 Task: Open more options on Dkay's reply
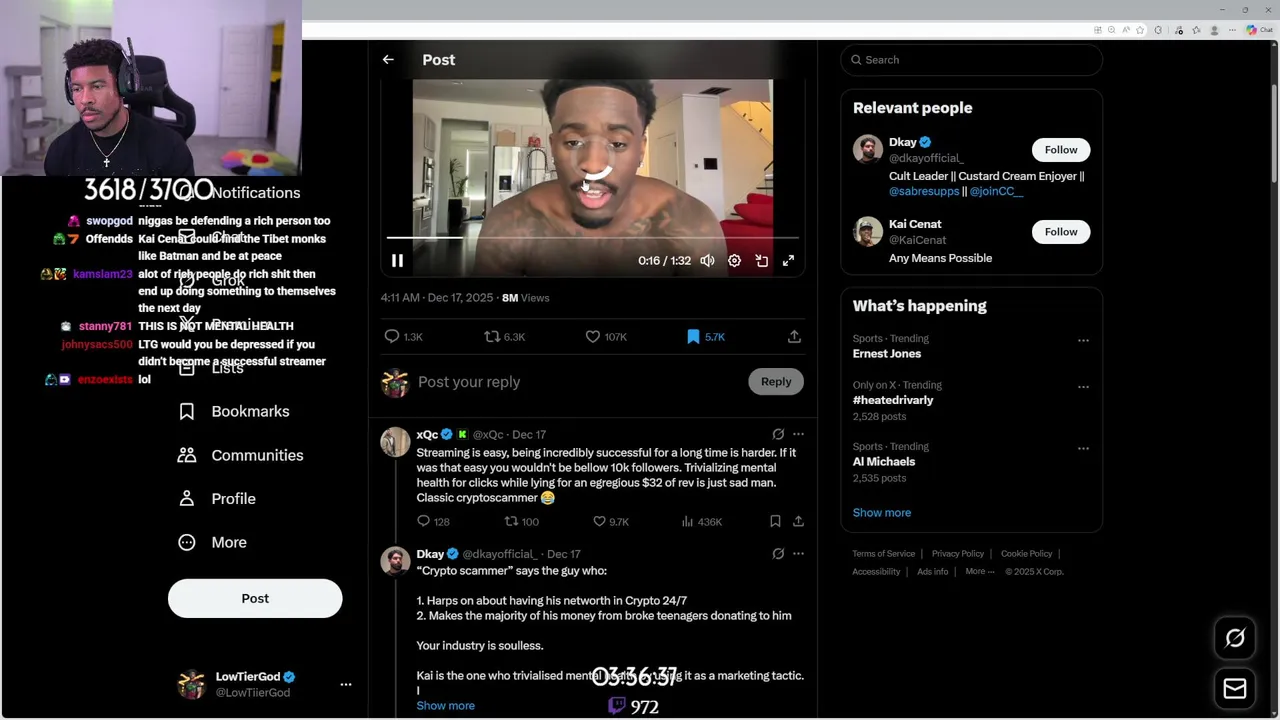point(798,554)
